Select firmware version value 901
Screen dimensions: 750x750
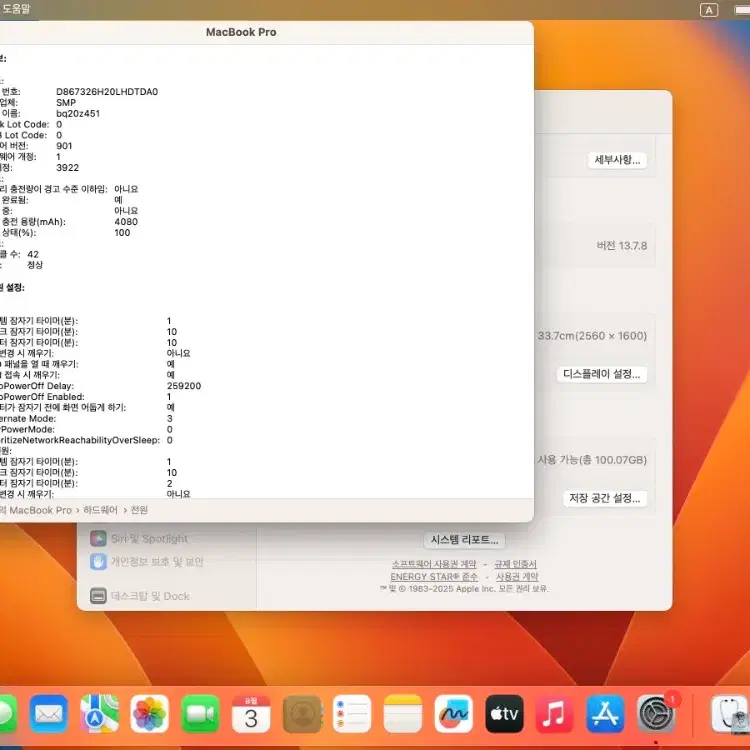tap(64, 146)
